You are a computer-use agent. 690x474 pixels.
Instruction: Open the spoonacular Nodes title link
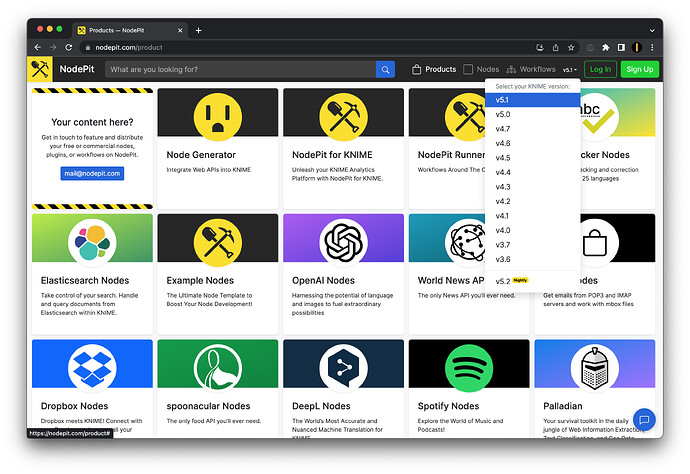tap(208, 406)
